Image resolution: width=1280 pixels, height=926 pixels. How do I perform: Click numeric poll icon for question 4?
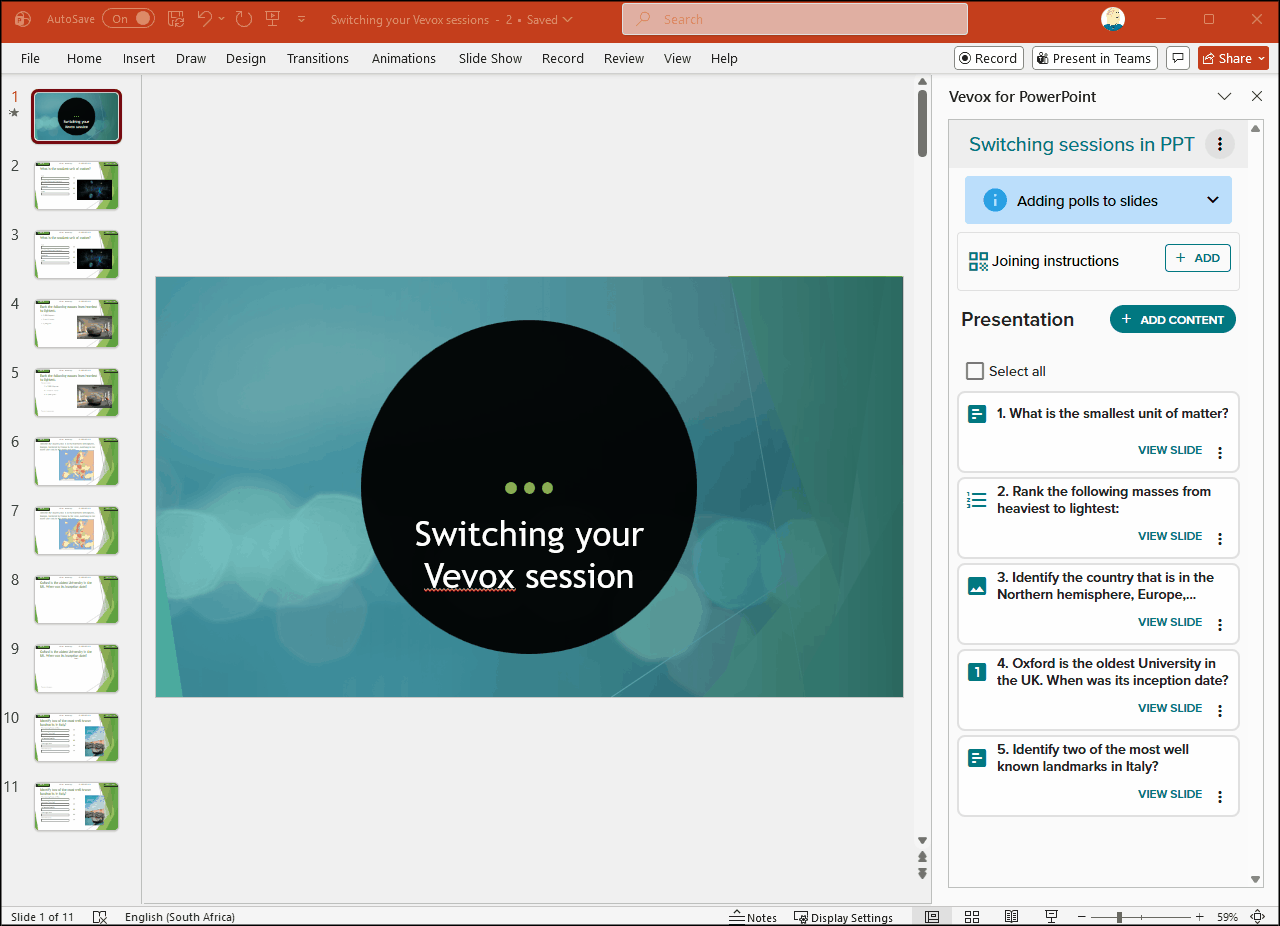point(978,672)
